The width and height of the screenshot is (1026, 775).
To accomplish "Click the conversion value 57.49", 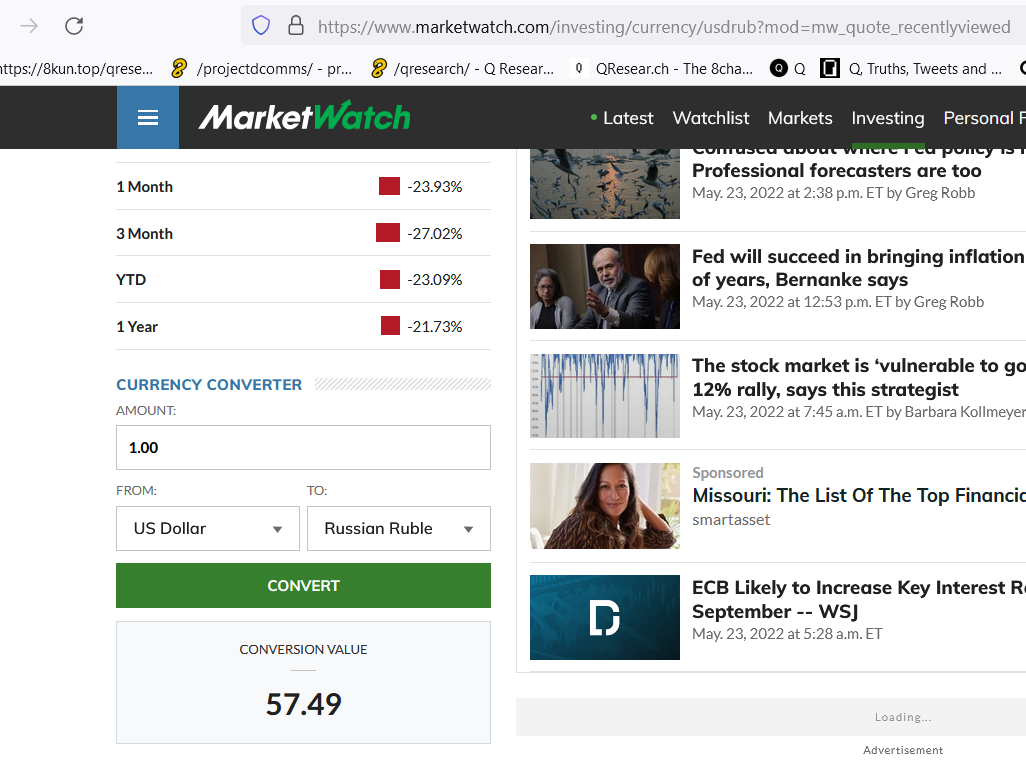I will (x=304, y=704).
